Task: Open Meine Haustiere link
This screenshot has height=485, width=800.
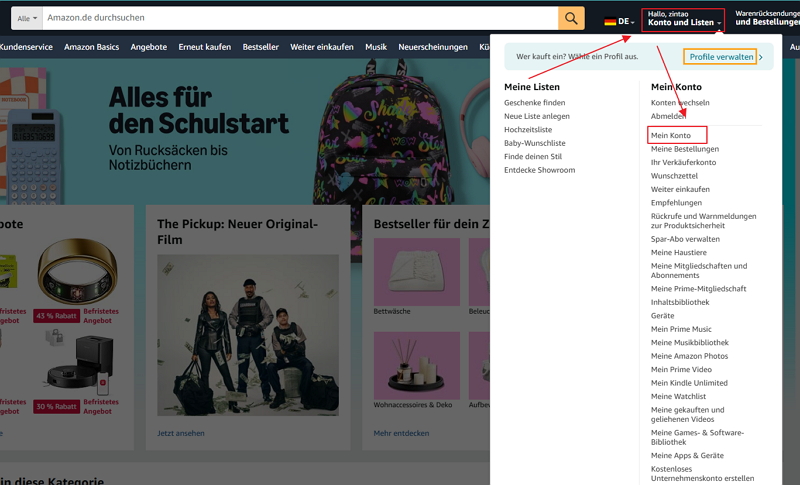Action: click(679, 252)
